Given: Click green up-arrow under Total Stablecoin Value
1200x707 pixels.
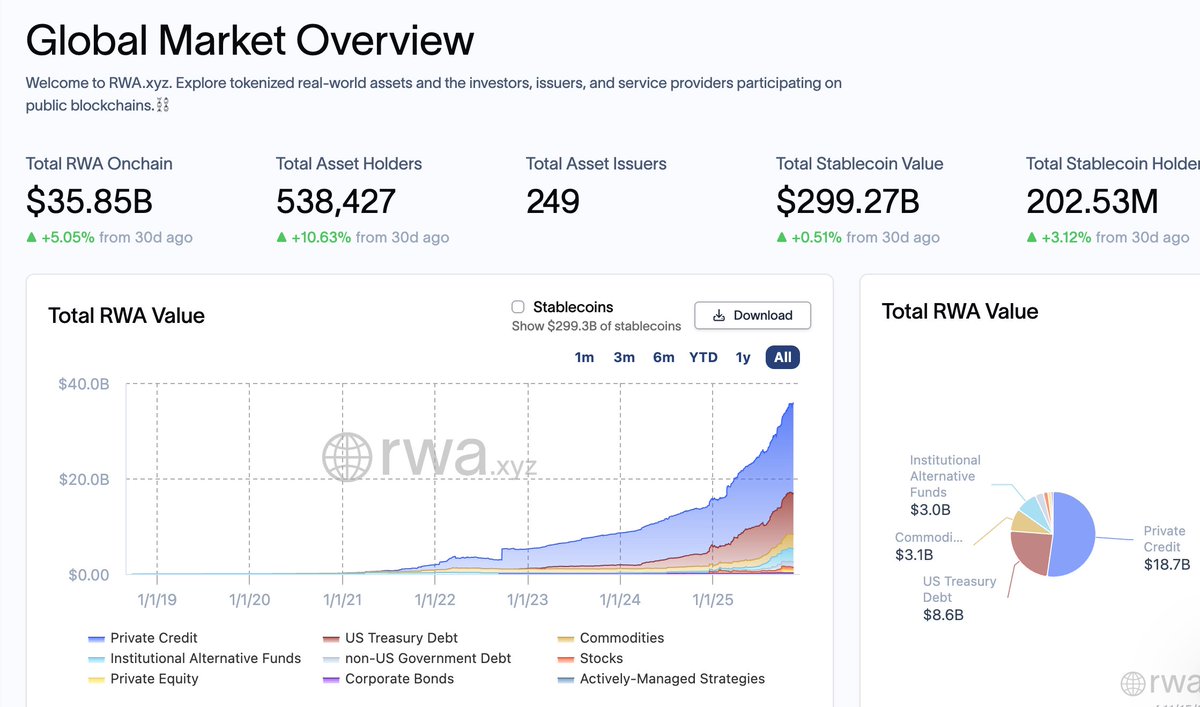Looking at the screenshot, I should point(781,237).
